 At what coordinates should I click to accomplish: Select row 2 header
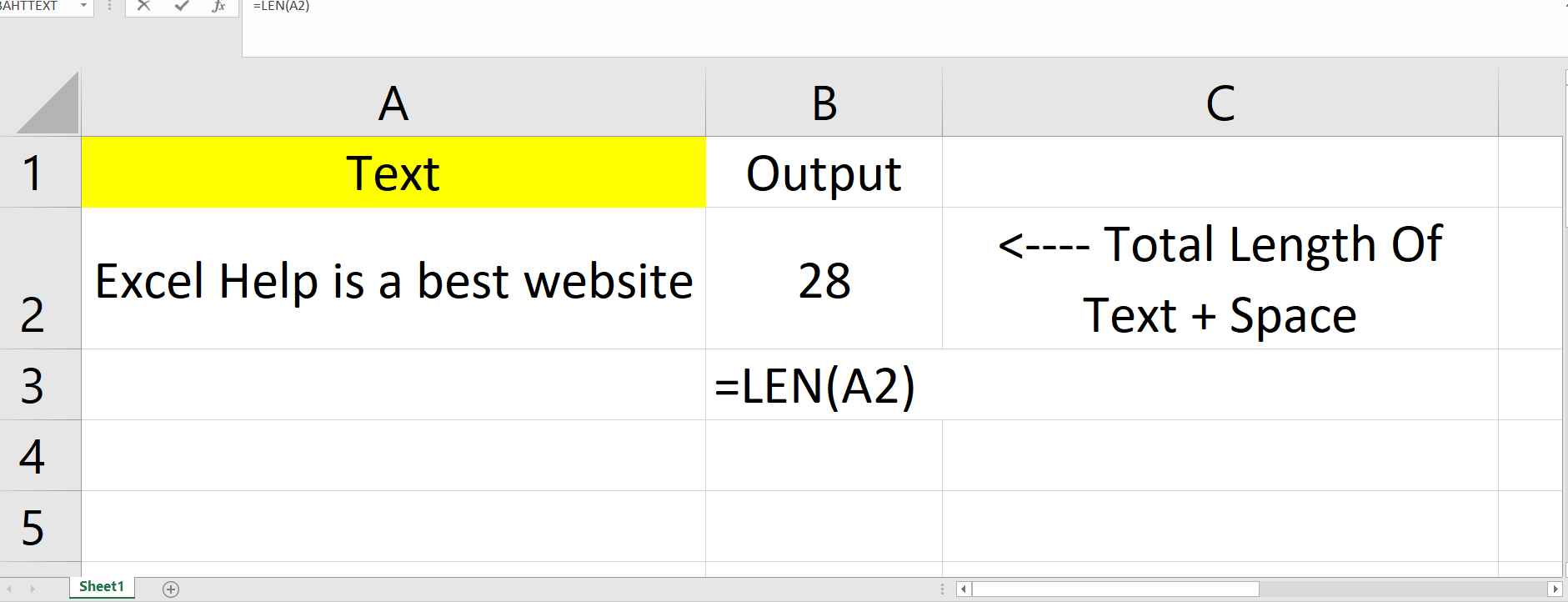40,279
